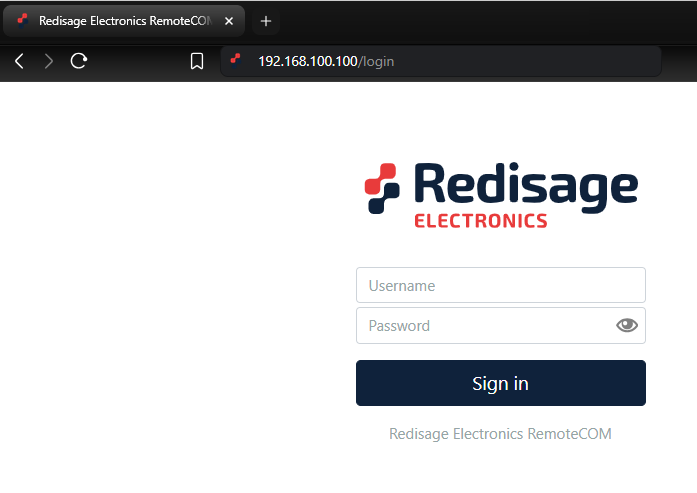Click the red ELECTRONICS text in logo
The height and width of the screenshot is (493, 697).
[x=481, y=220]
